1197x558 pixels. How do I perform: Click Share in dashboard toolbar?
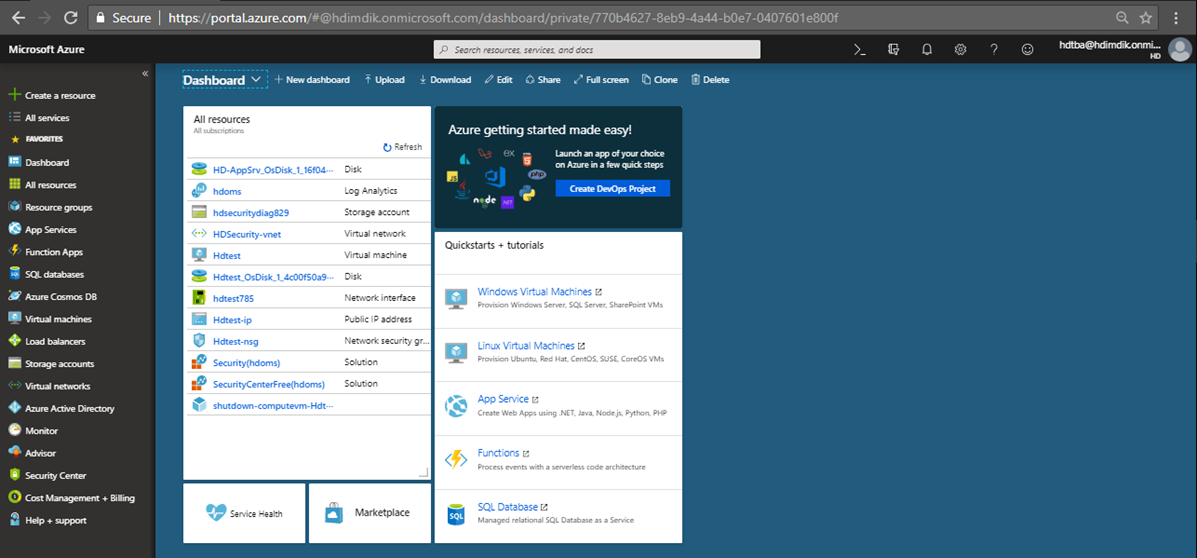coord(543,79)
